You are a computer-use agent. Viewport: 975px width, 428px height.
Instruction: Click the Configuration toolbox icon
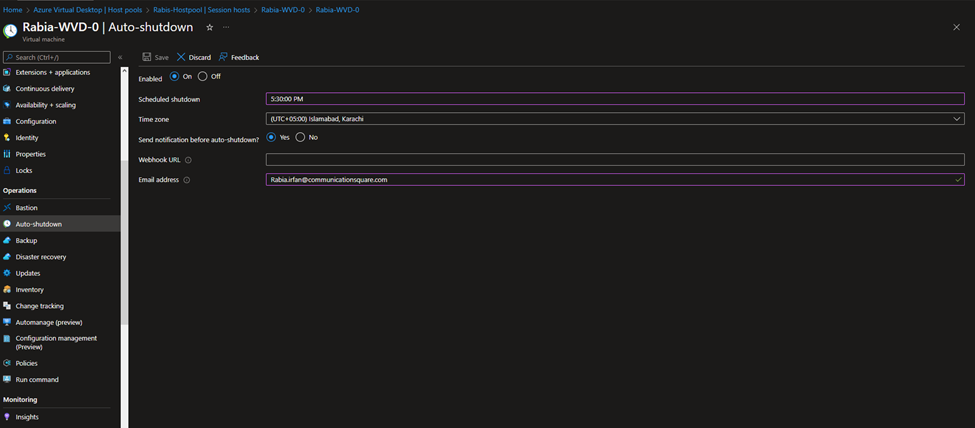tap(7, 121)
